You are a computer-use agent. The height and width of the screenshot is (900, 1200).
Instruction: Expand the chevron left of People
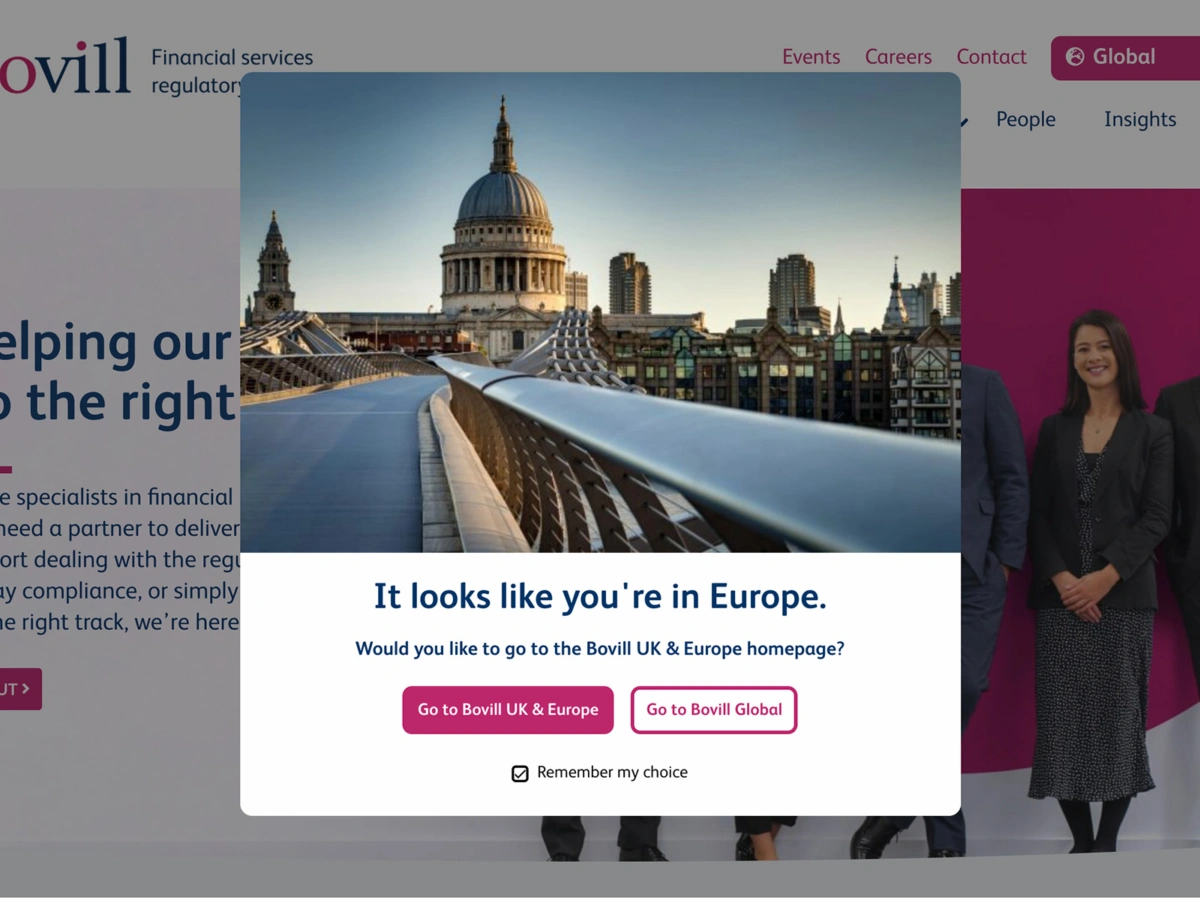[x=964, y=121]
